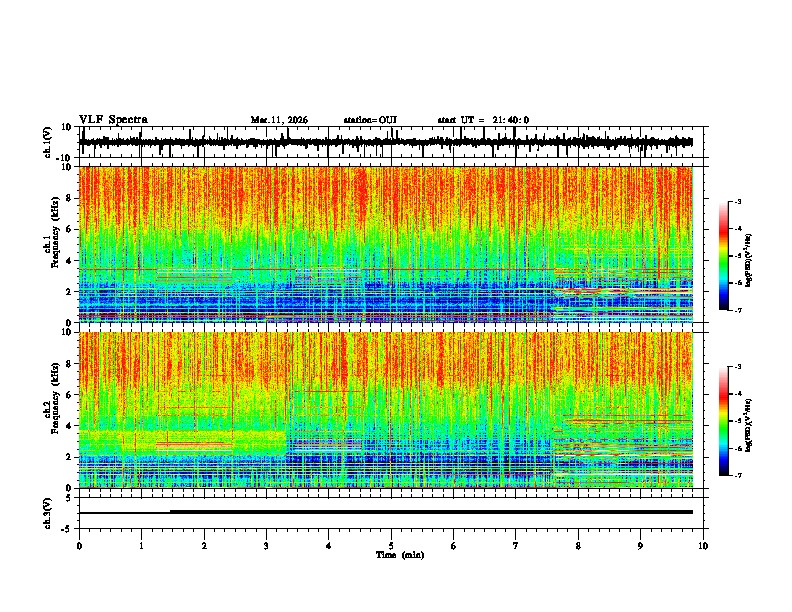The height and width of the screenshot is (612, 792).
Task: Click the time axis tick label "4"
Action: (x=329, y=546)
